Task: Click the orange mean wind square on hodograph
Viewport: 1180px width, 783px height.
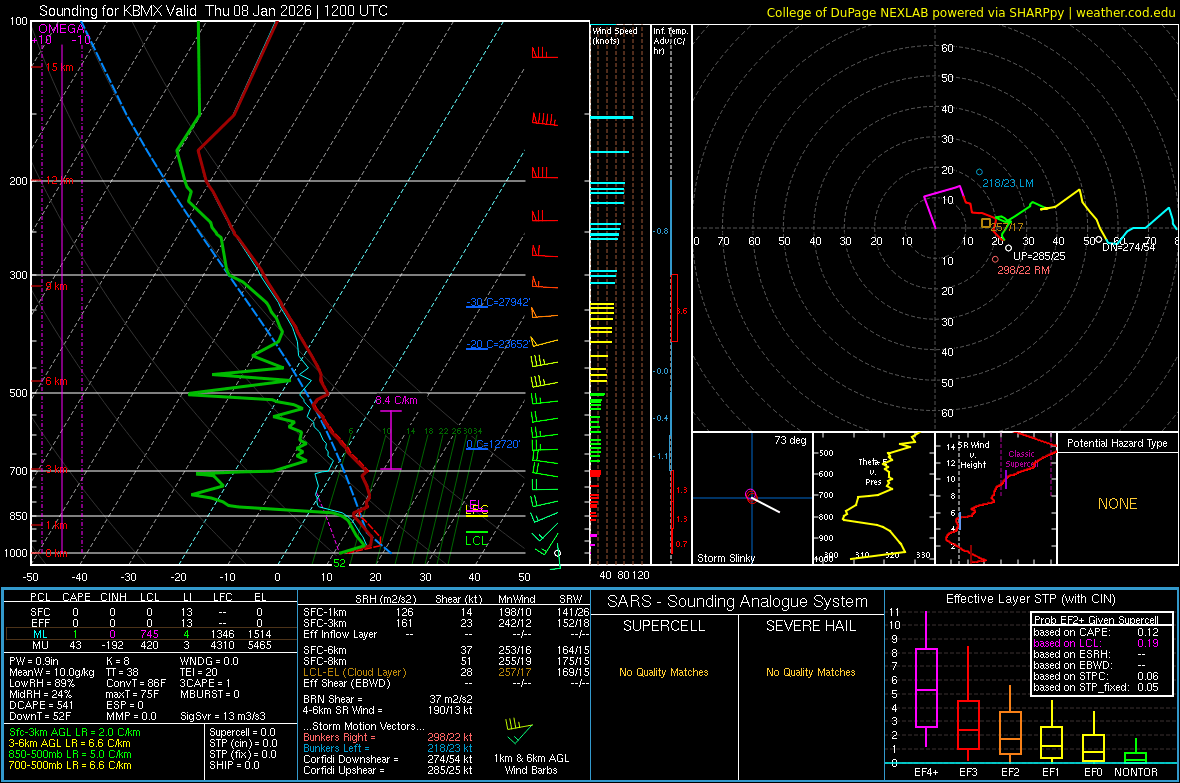Action: click(x=986, y=224)
